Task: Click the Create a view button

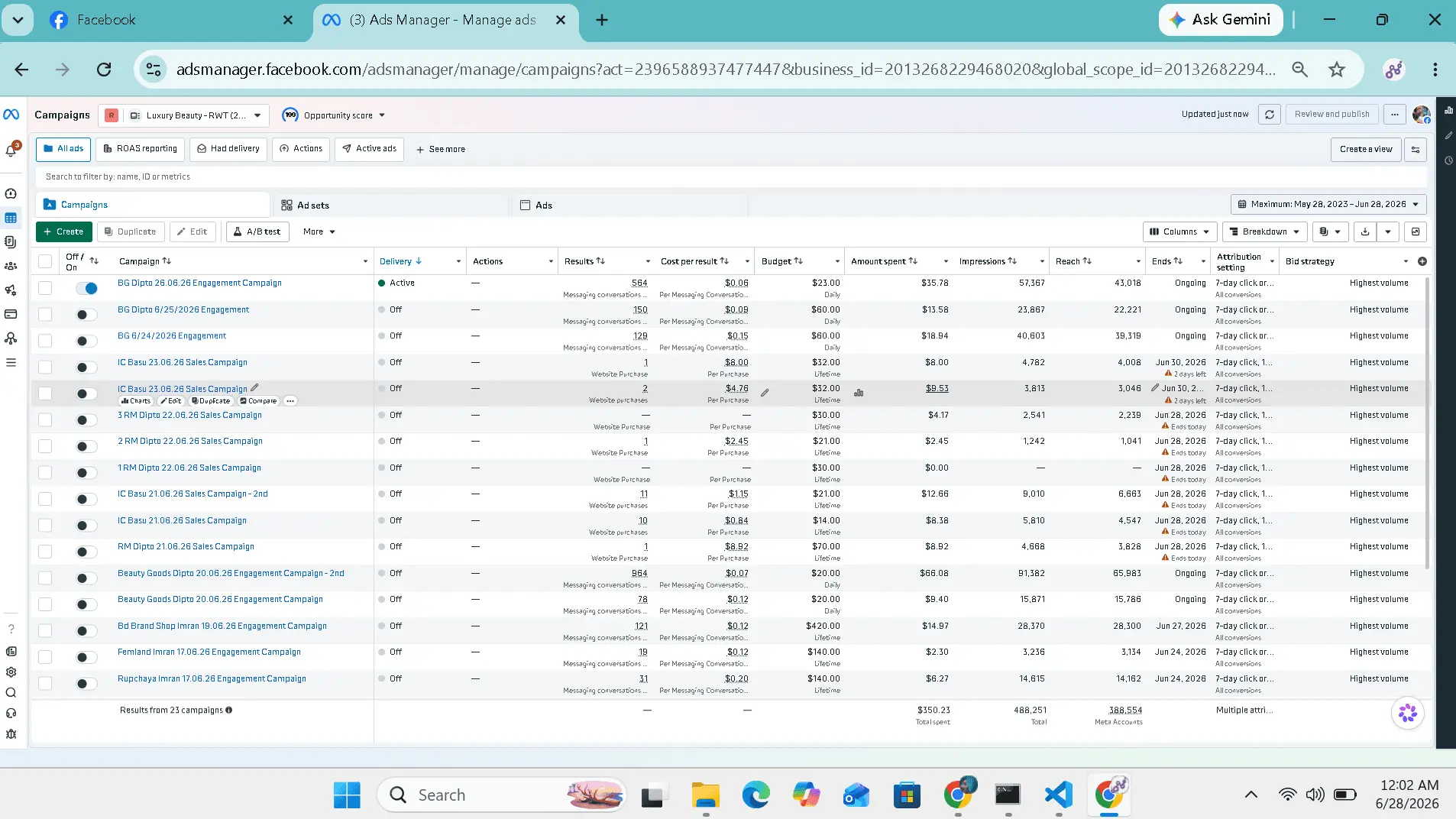Action: coord(1366,149)
